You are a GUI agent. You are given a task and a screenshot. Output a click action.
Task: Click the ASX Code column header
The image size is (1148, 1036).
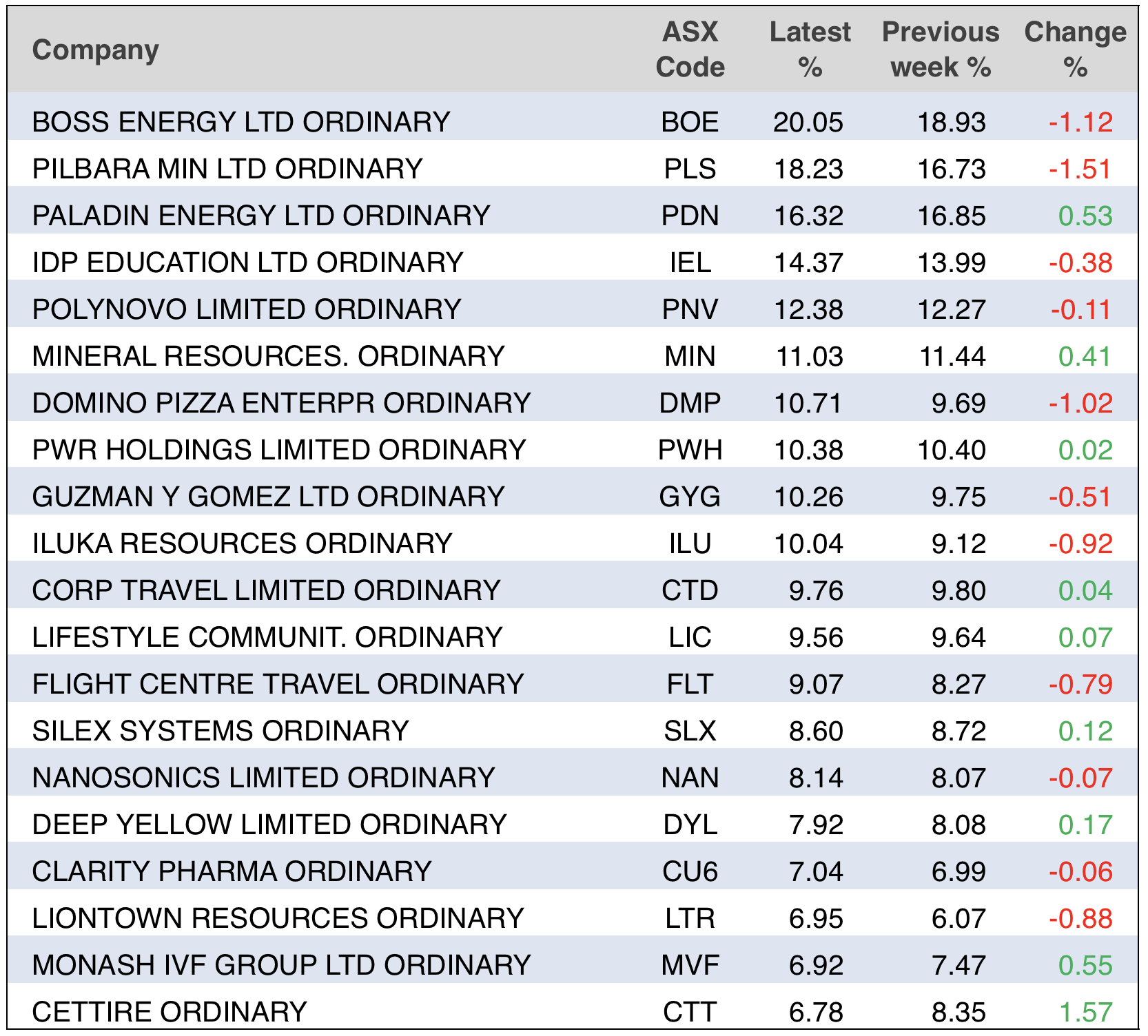coord(690,50)
